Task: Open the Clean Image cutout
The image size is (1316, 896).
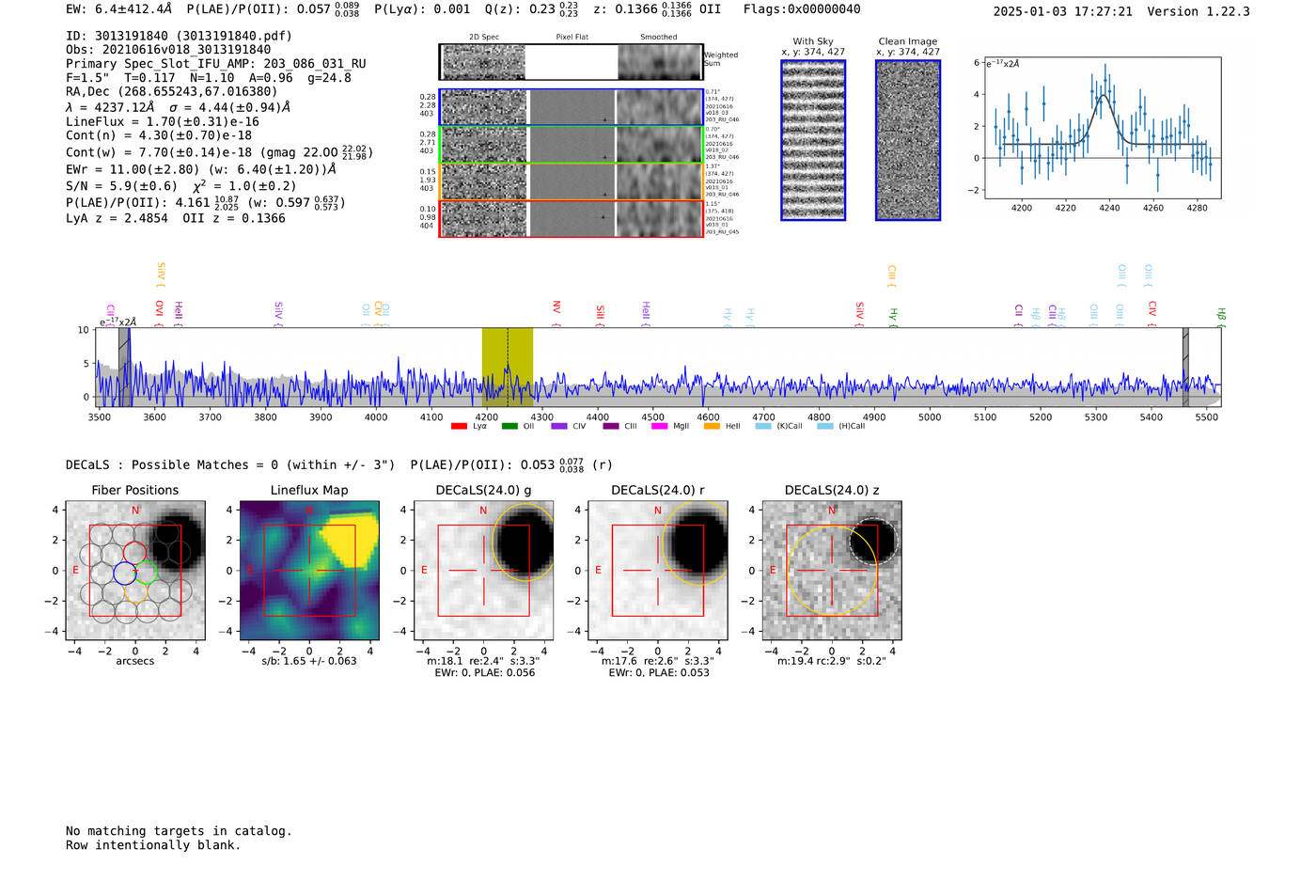Action: tap(908, 140)
